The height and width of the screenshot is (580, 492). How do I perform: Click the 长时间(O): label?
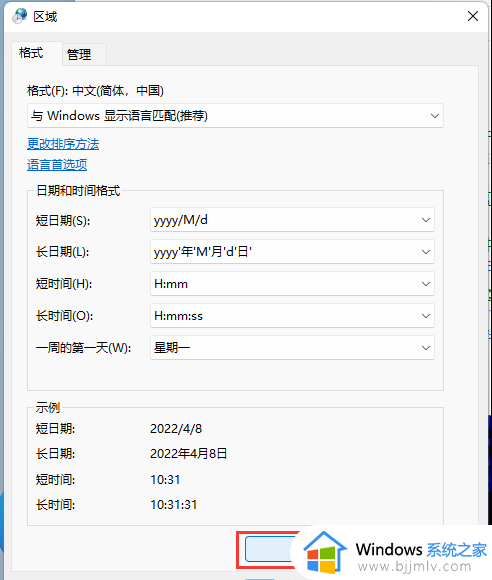tap(64, 316)
